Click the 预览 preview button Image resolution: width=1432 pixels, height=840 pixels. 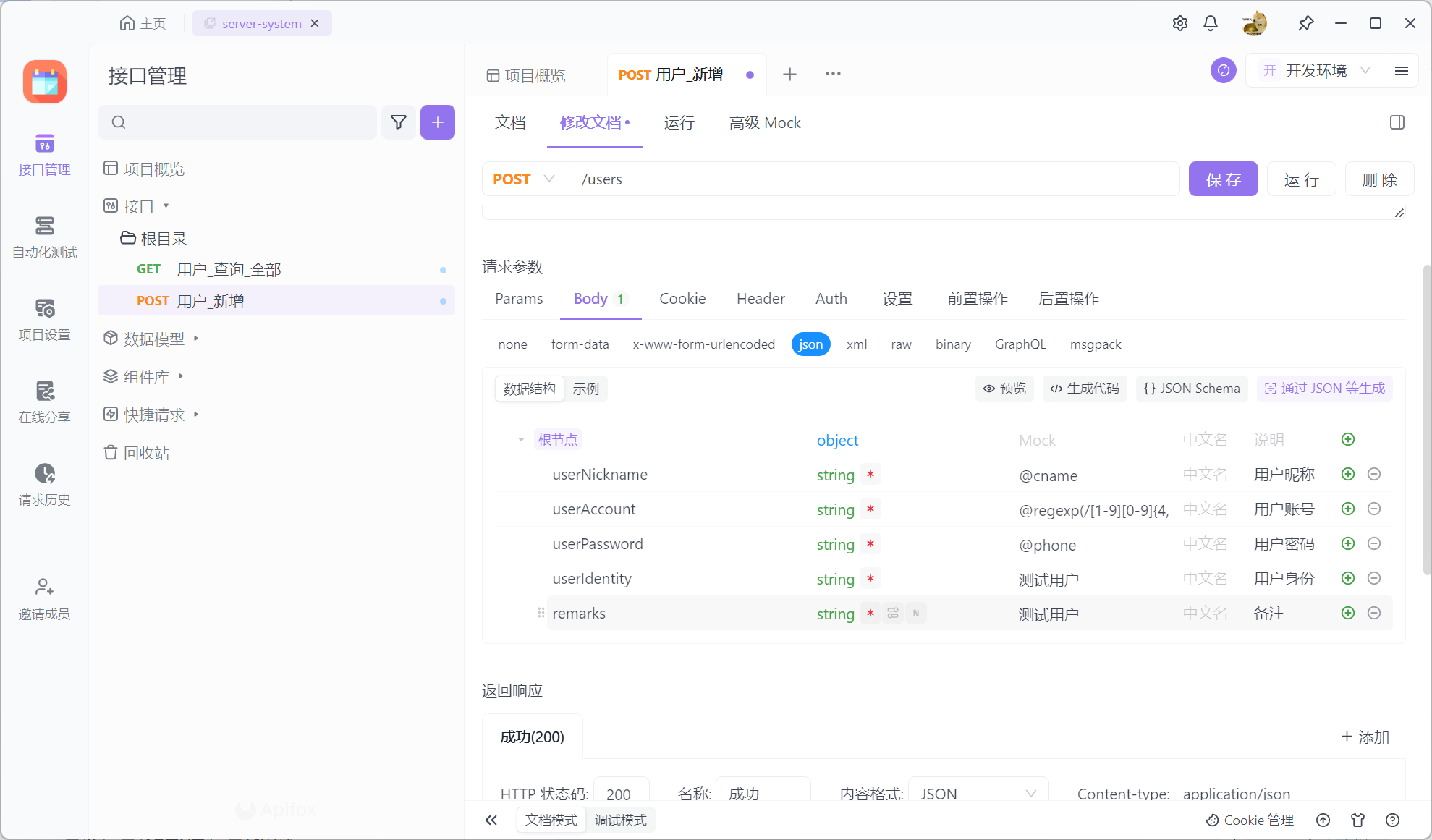point(1004,389)
